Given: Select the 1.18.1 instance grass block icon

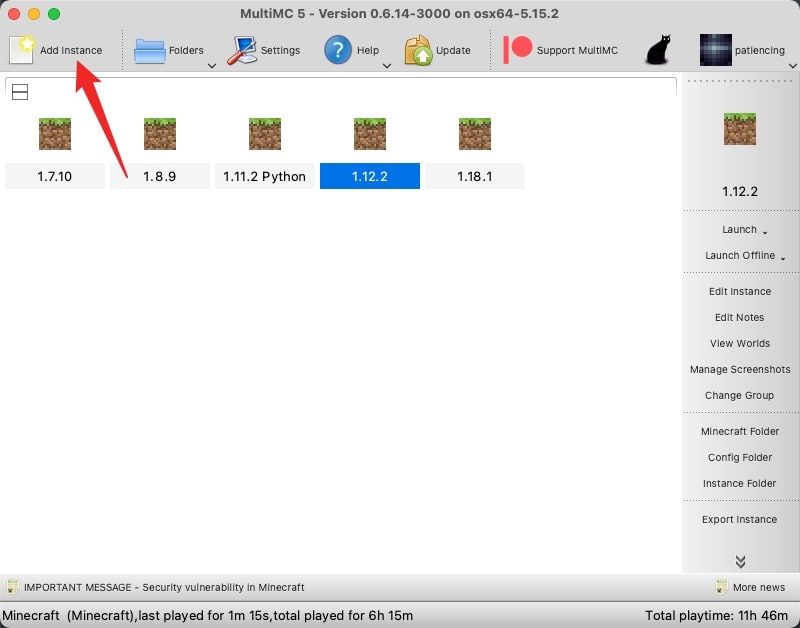Looking at the screenshot, I should point(475,134).
